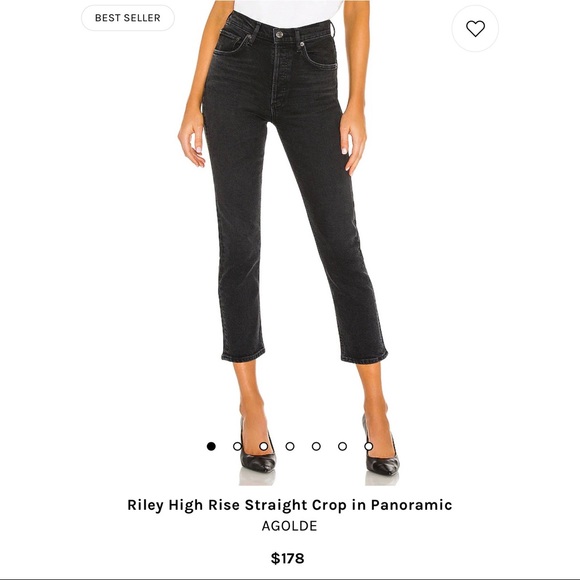Open last product image using seventh dot
Viewport: 580px width, 580px height.
click(369, 446)
